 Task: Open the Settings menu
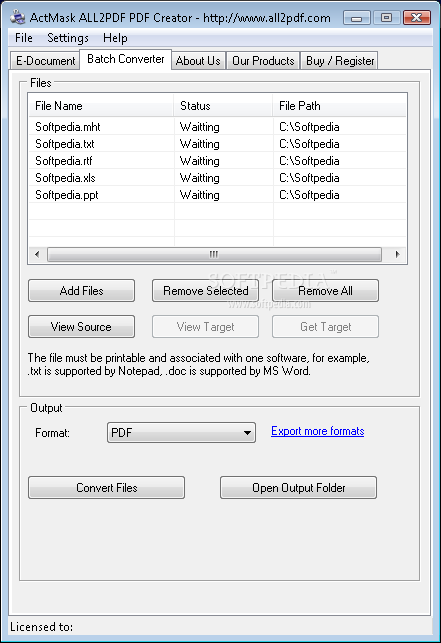tap(68, 38)
